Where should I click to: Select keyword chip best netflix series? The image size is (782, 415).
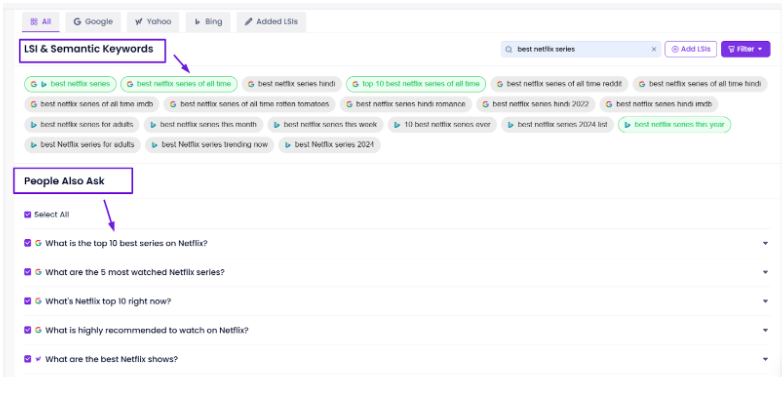point(70,84)
